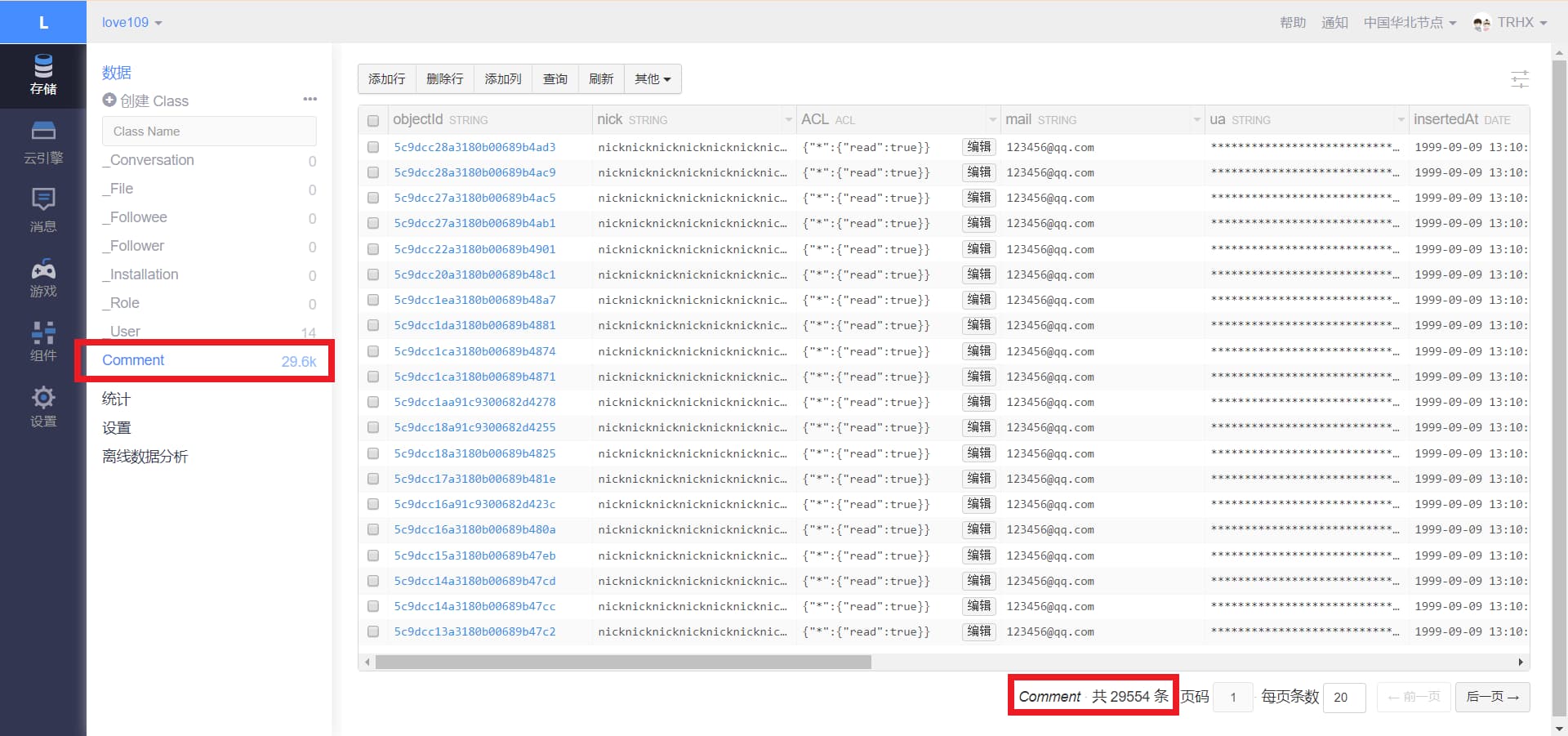Open the mail column header dropdown arrow
Viewport: 1568px width, 736px height.
1196,120
